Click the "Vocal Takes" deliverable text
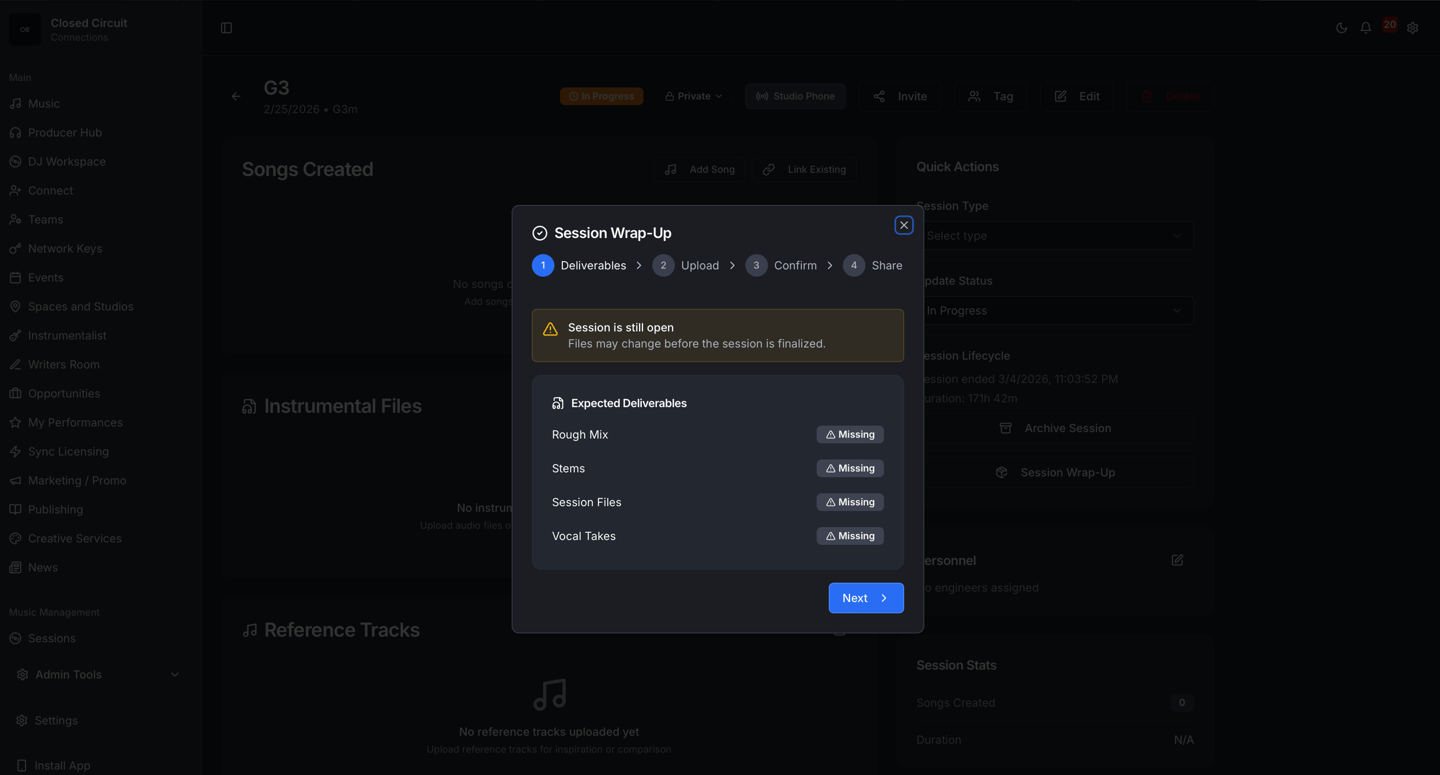 (x=584, y=536)
